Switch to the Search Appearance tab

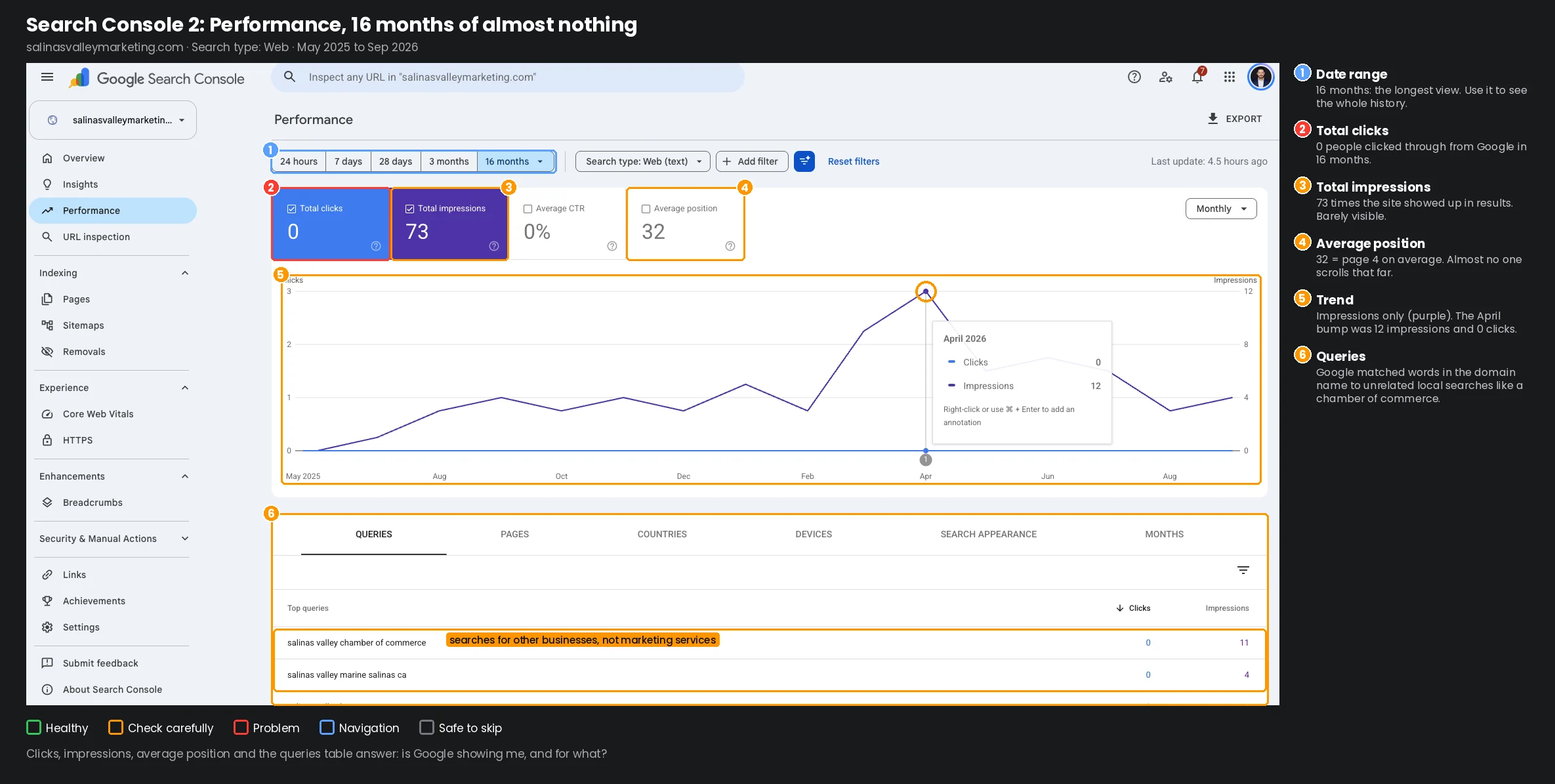pyautogui.click(x=989, y=534)
